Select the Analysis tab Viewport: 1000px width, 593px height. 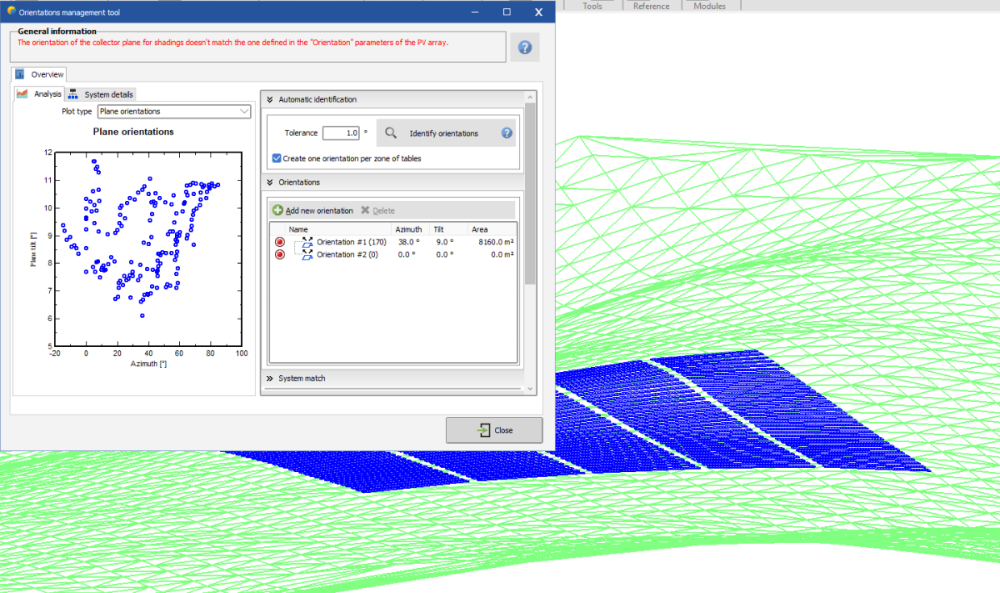click(x=40, y=94)
